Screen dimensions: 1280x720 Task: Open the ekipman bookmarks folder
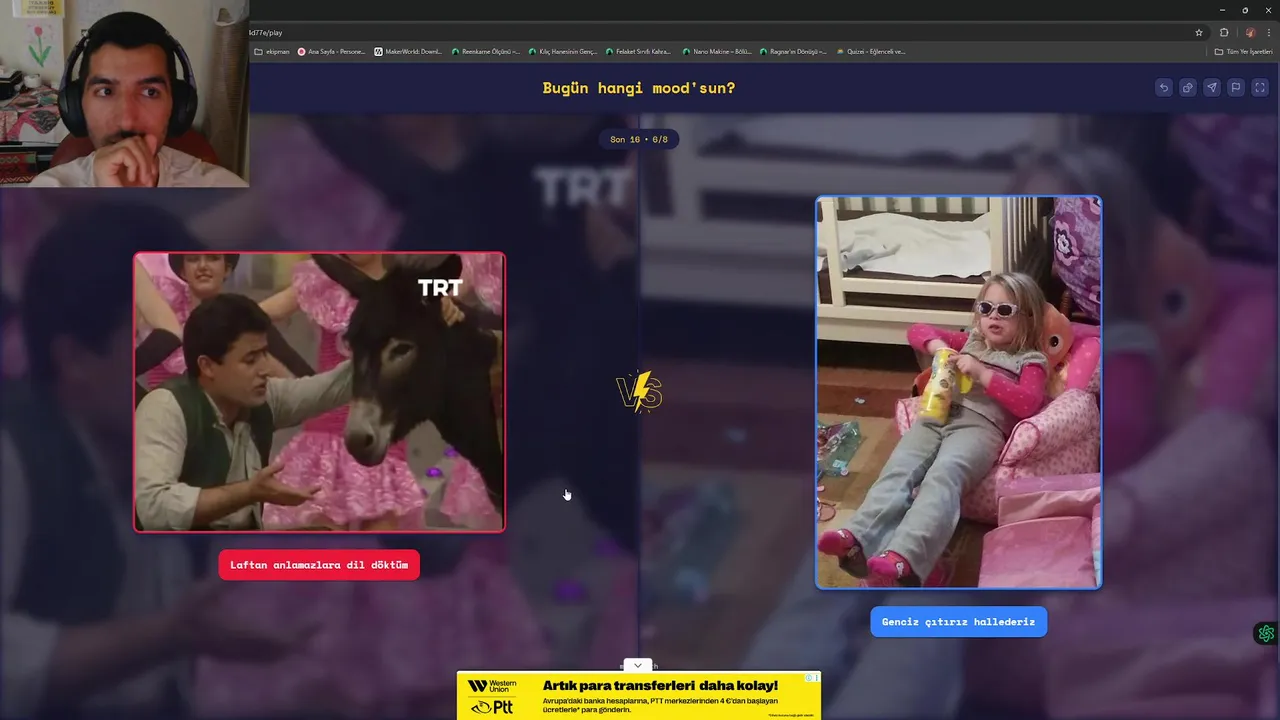click(x=272, y=51)
